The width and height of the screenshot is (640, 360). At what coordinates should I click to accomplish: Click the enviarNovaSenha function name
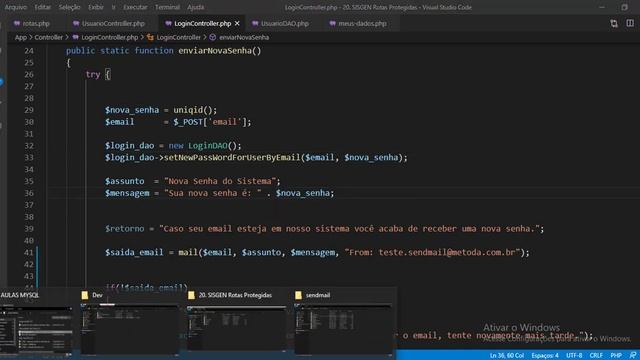pyautogui.click(x=215, y=51)
